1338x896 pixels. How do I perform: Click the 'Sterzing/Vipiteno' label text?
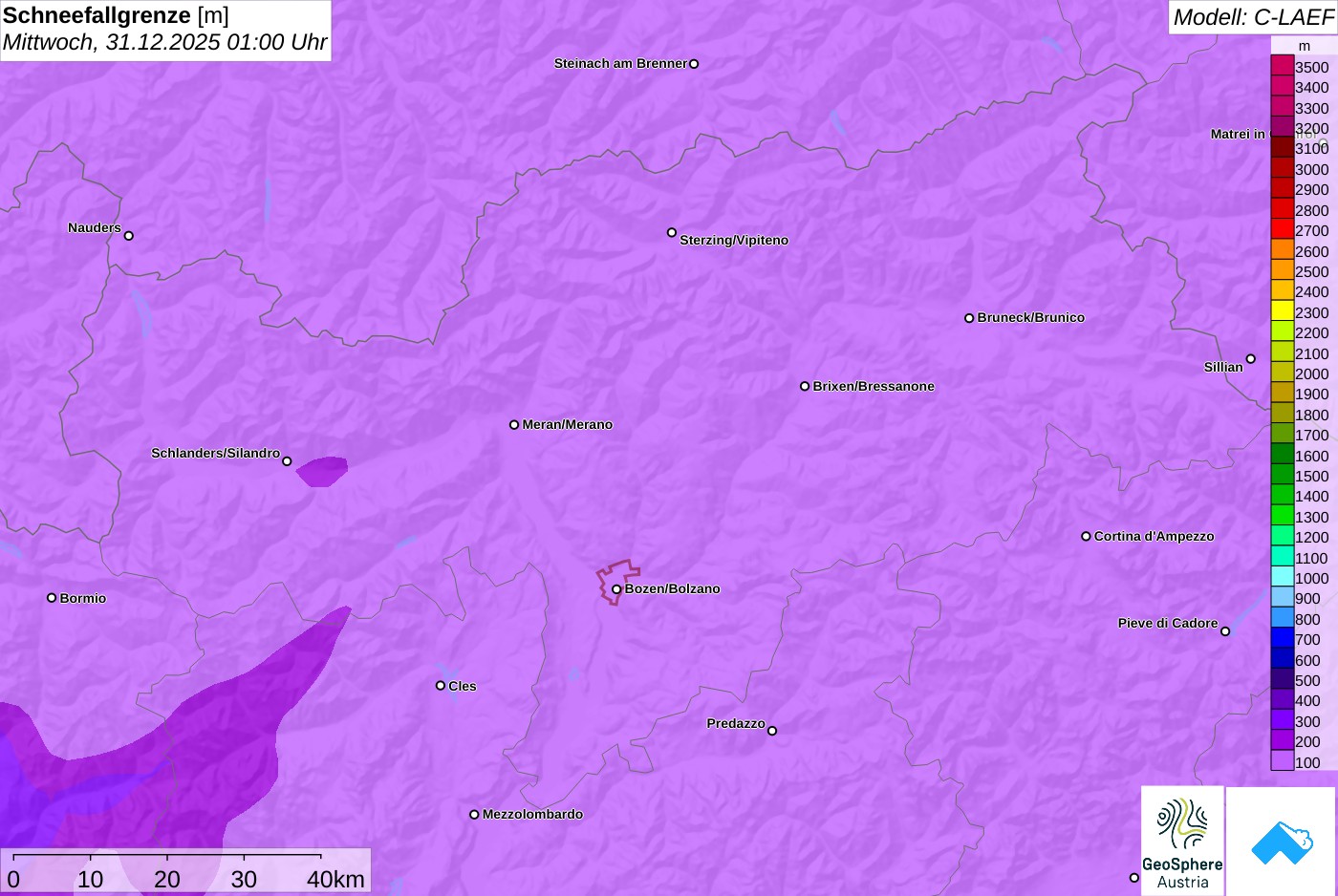734,241
